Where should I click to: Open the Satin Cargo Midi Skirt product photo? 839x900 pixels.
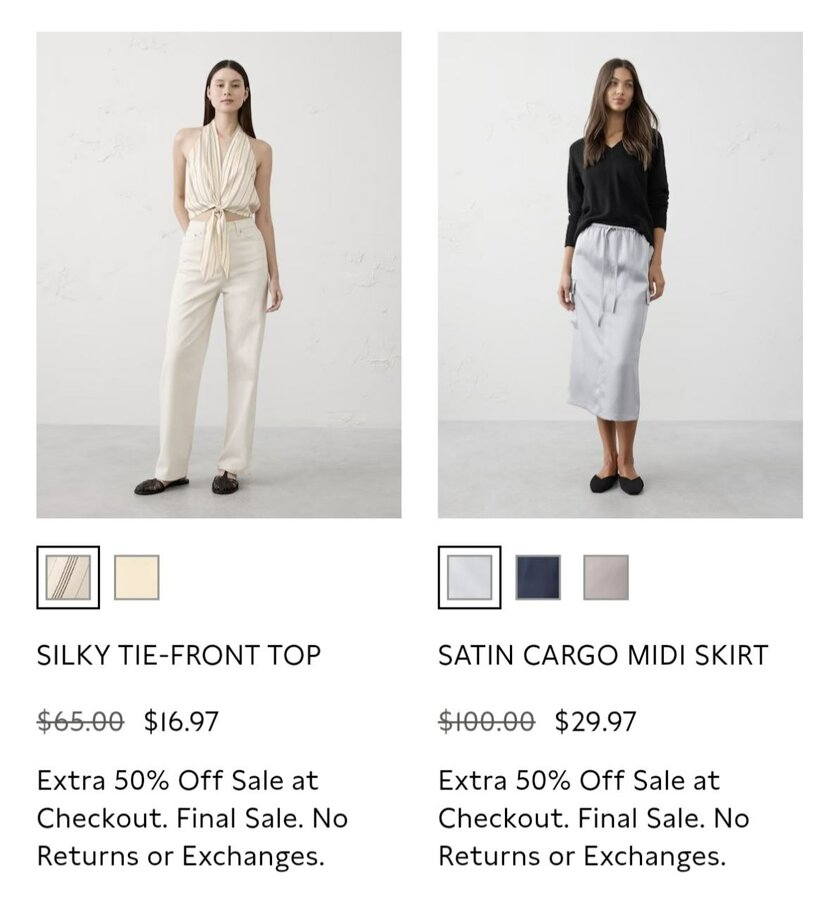pos(620,275)
